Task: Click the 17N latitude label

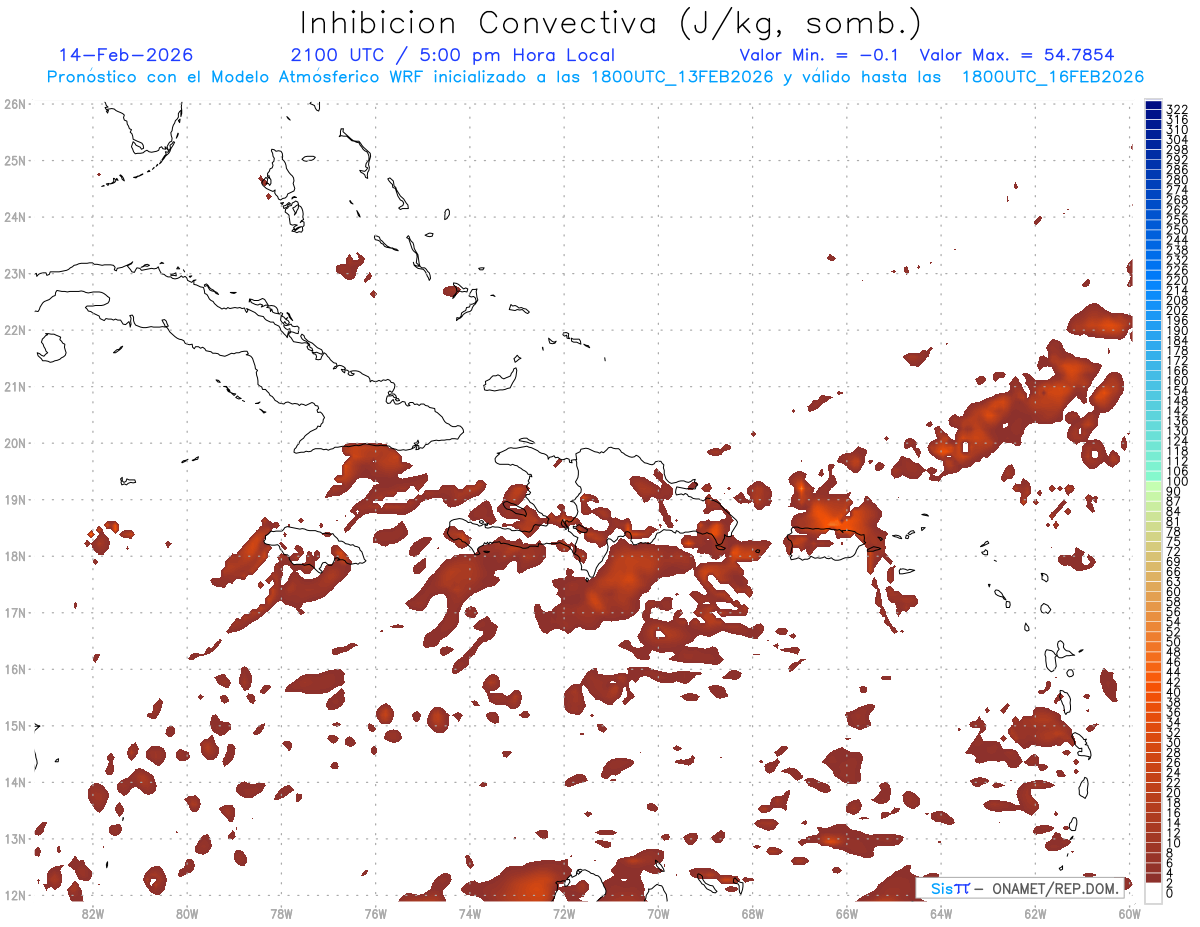Action: (14, 612)
